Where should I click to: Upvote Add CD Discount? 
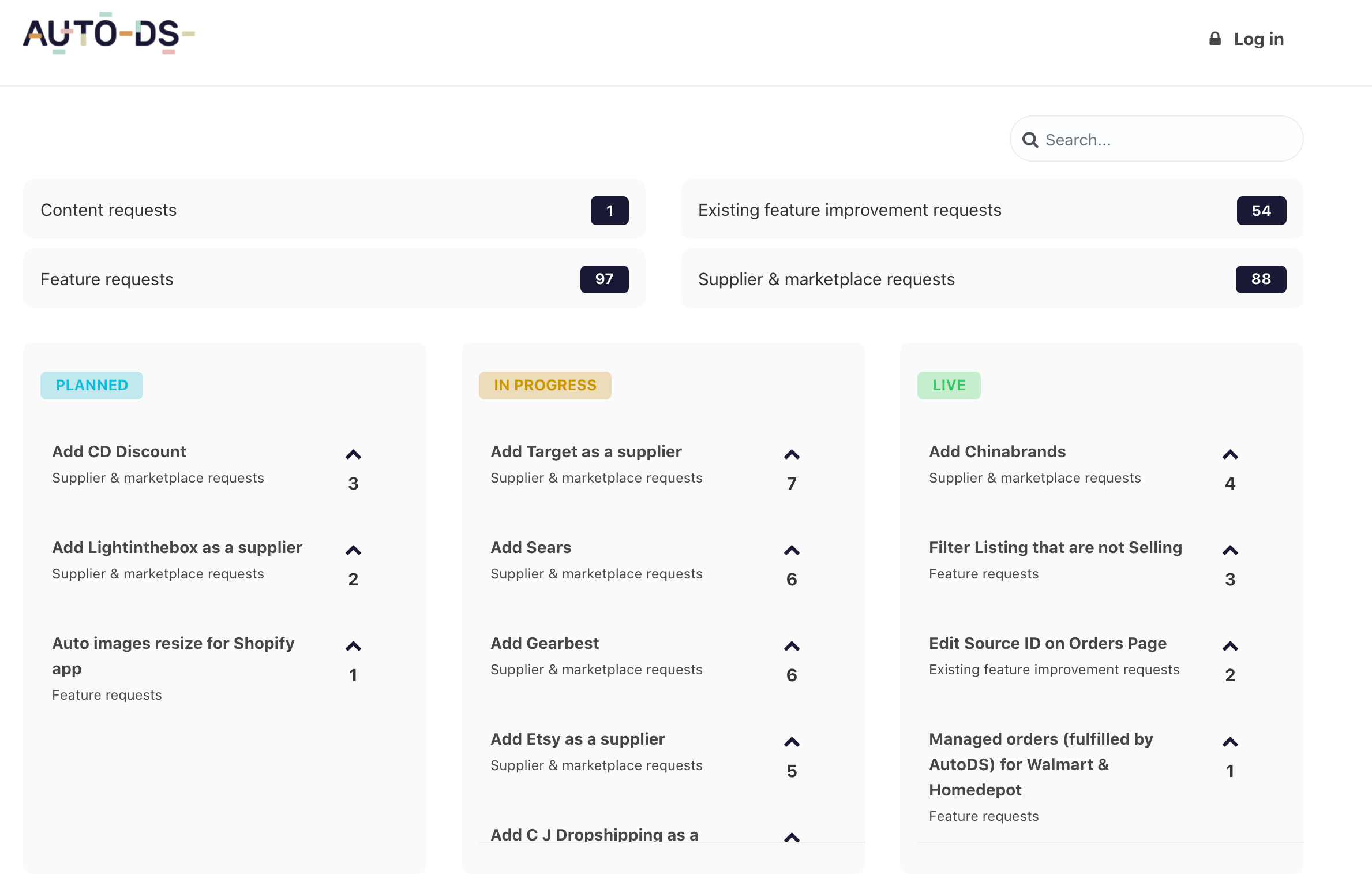[x=353, y=455]
